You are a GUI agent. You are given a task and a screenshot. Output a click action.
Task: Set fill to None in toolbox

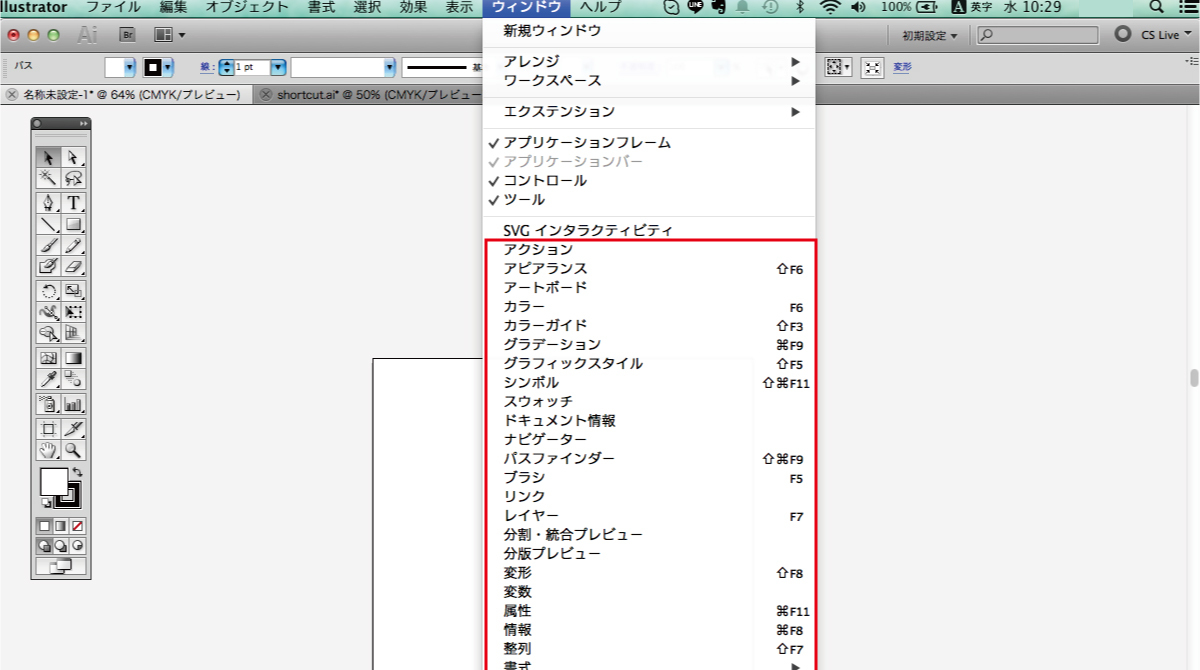(x=77, y=525)
